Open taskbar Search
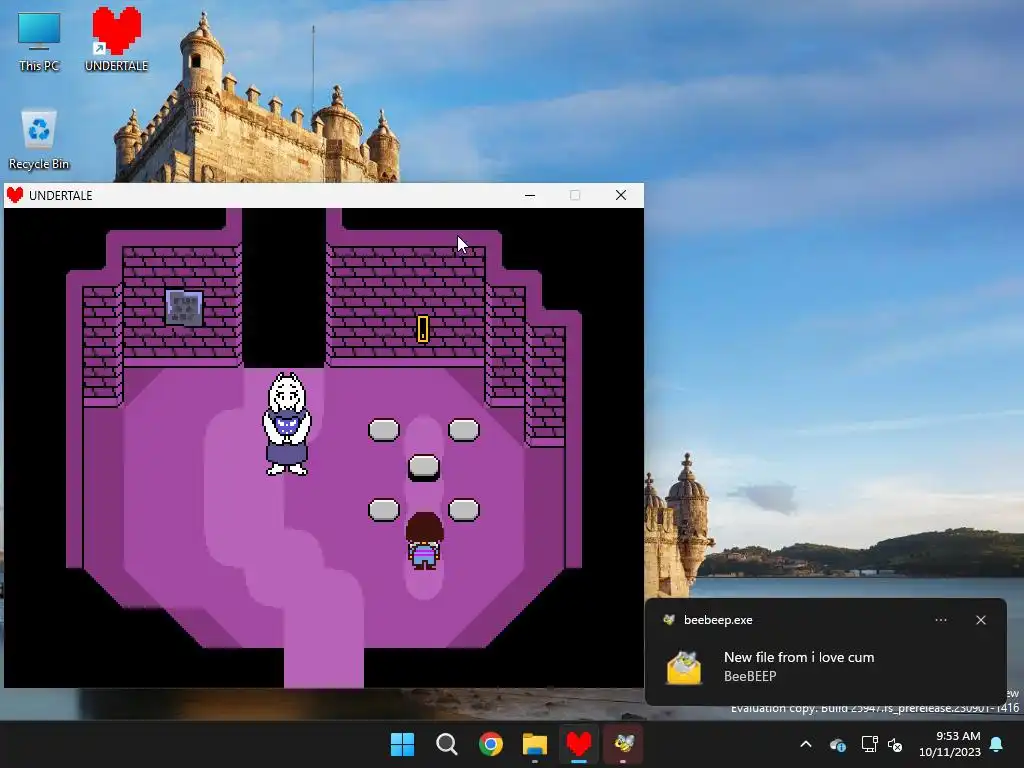This screenshot has width=1024, height=768. tap(447, 744)
